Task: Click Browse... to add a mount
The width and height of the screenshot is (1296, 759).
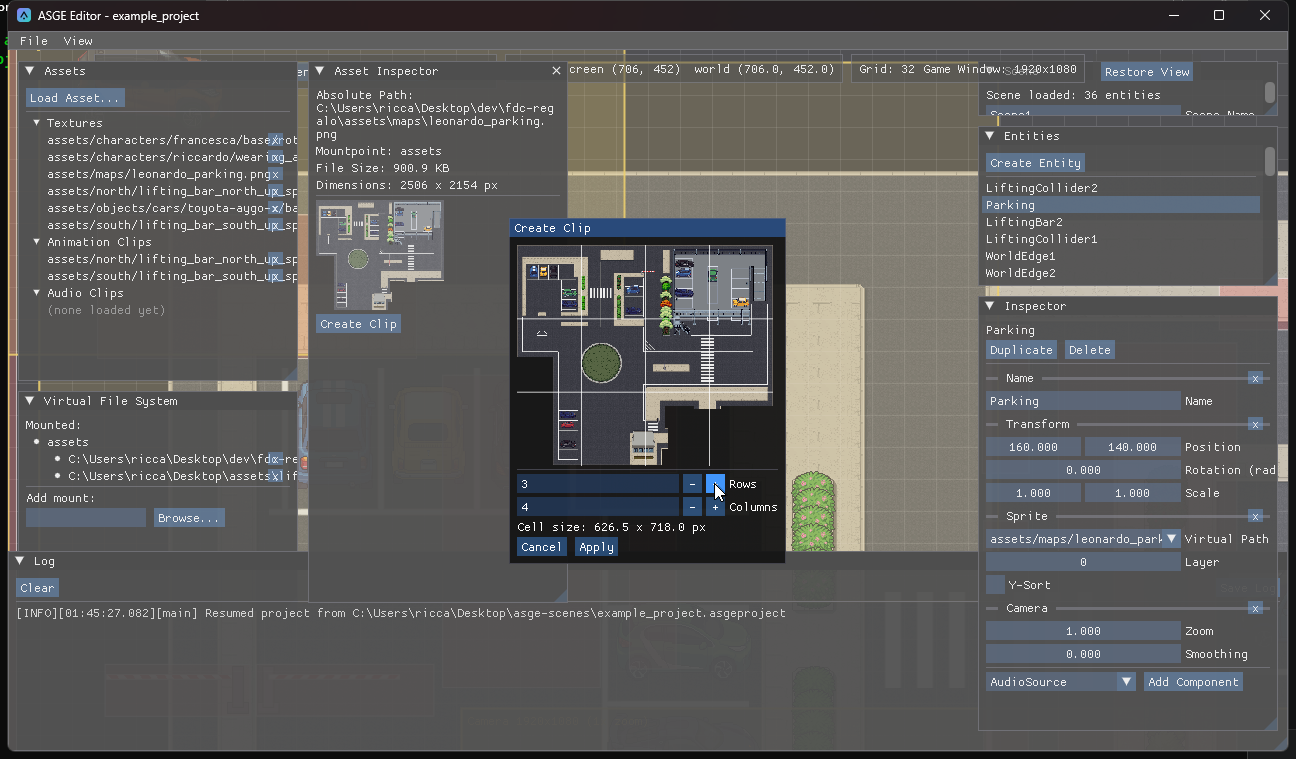Action: 189,518
